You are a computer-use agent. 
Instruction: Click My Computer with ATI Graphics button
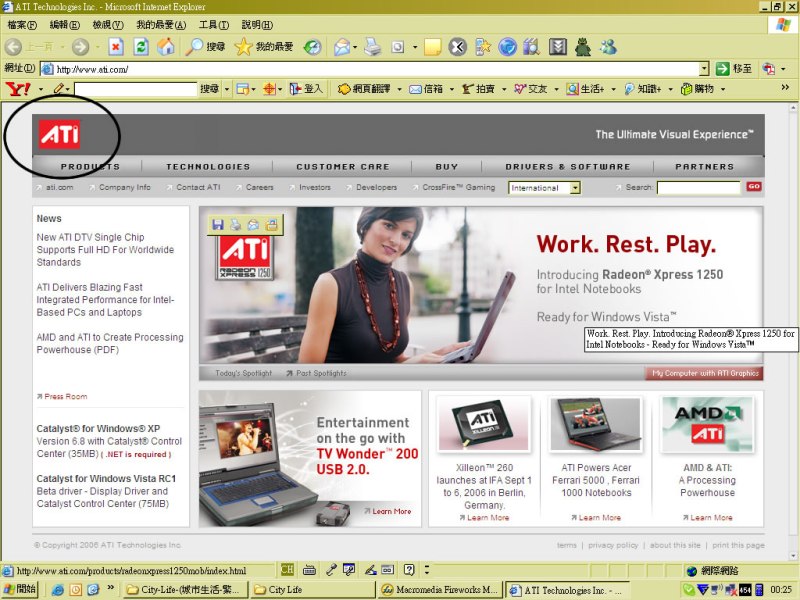click(704, 373)
